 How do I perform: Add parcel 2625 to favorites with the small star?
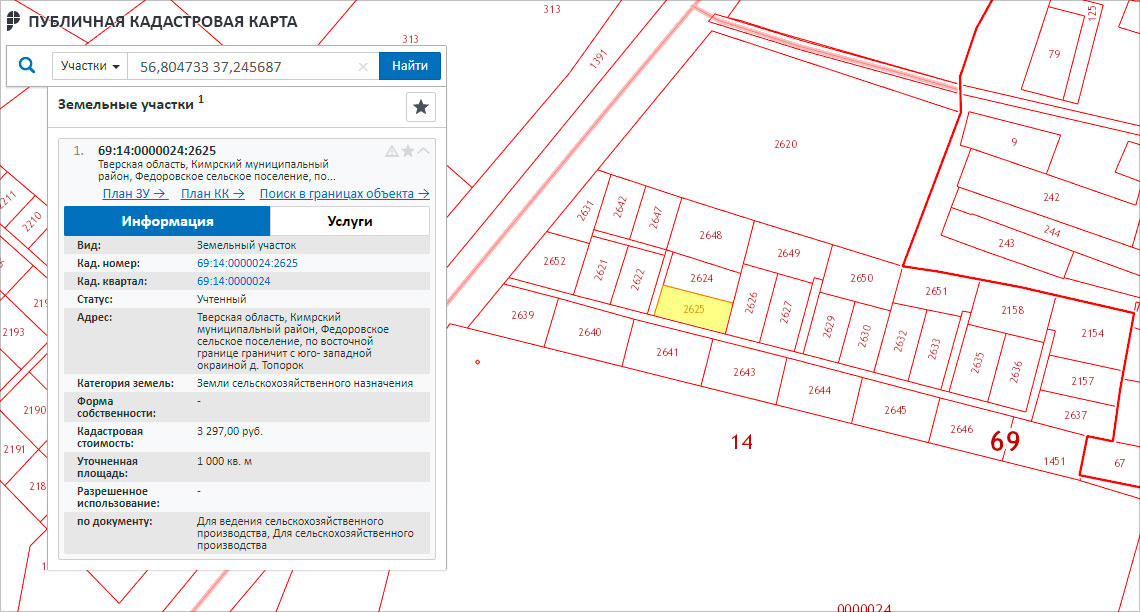click(408, 151)
